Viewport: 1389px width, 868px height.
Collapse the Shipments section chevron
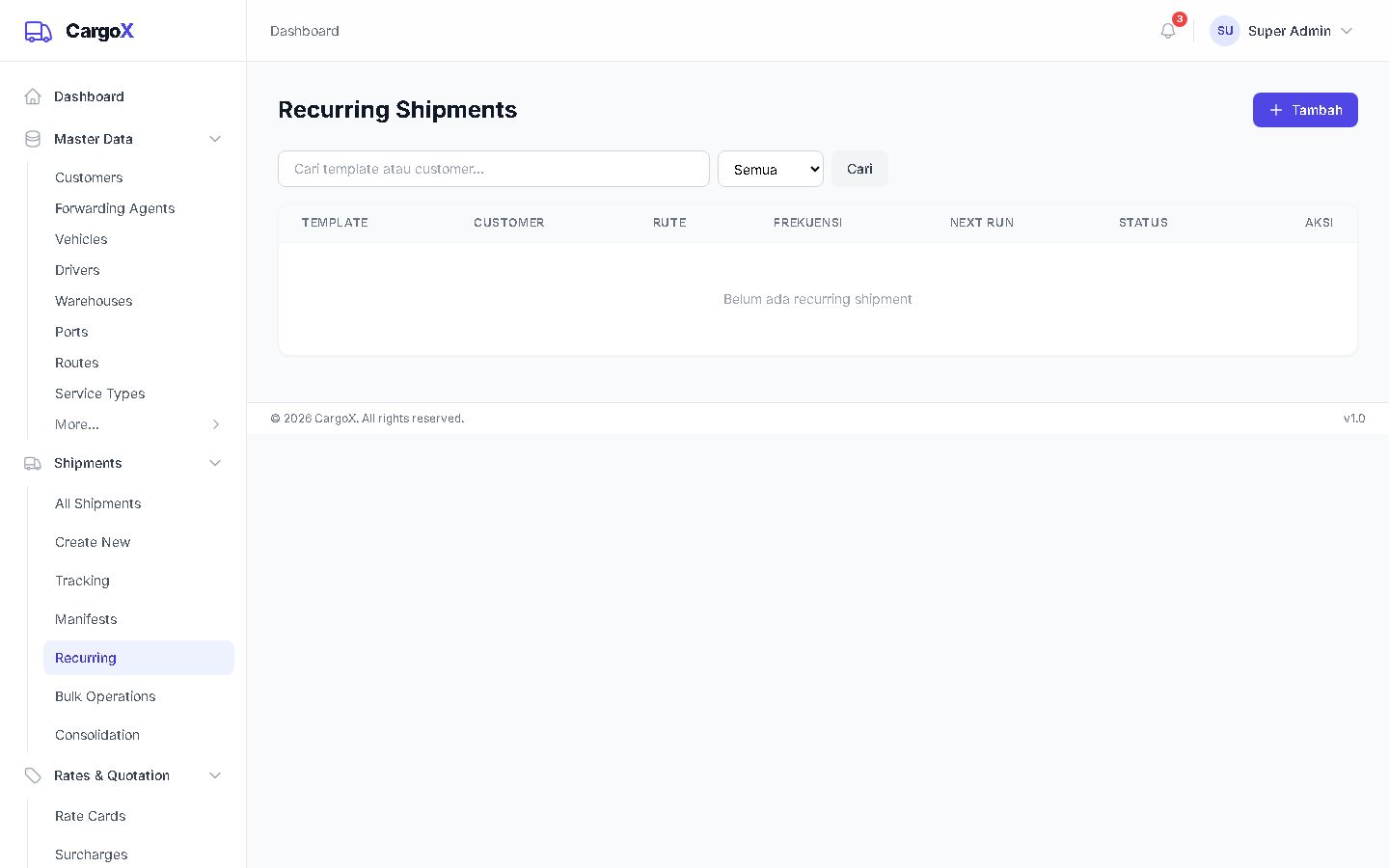[x=215, y=463]
